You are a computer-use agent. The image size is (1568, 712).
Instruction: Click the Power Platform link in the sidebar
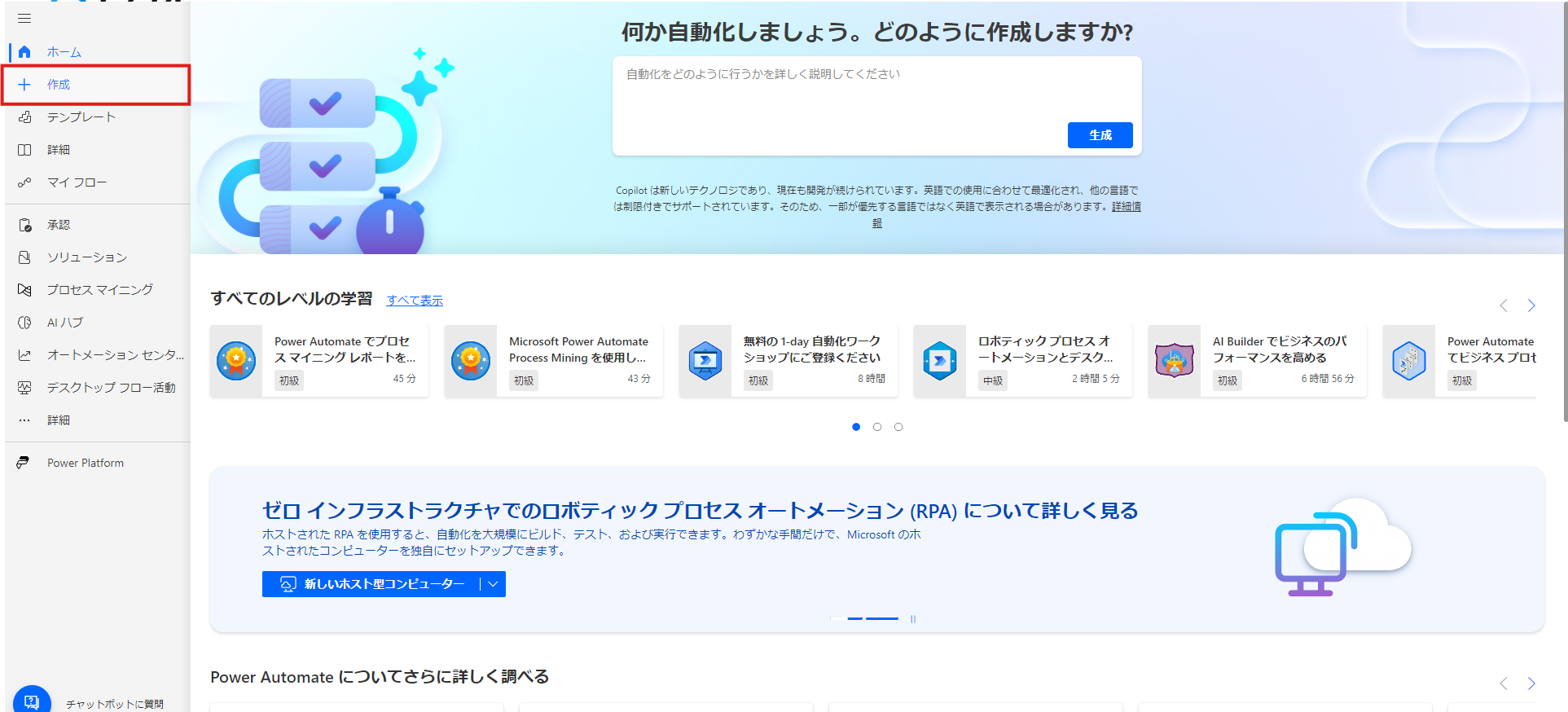point(86,463)
